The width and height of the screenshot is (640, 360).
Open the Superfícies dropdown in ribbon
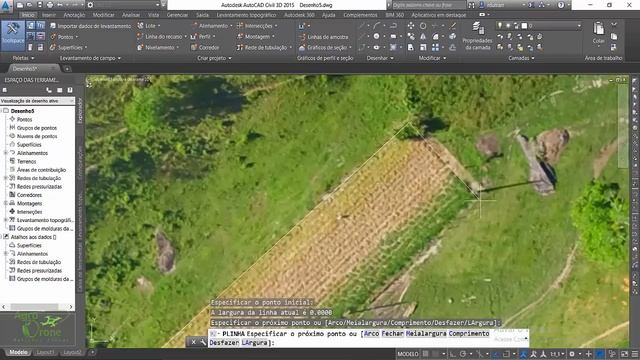[x=69, y=47]
